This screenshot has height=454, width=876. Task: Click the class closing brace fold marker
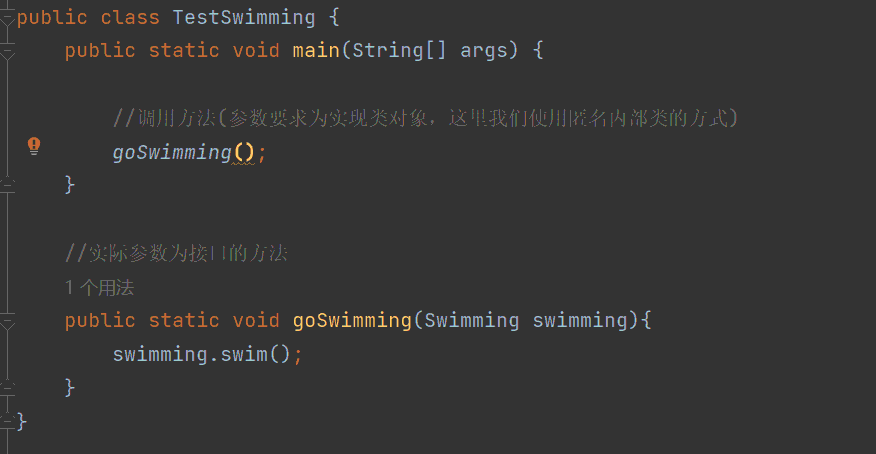tap(7, 421)
